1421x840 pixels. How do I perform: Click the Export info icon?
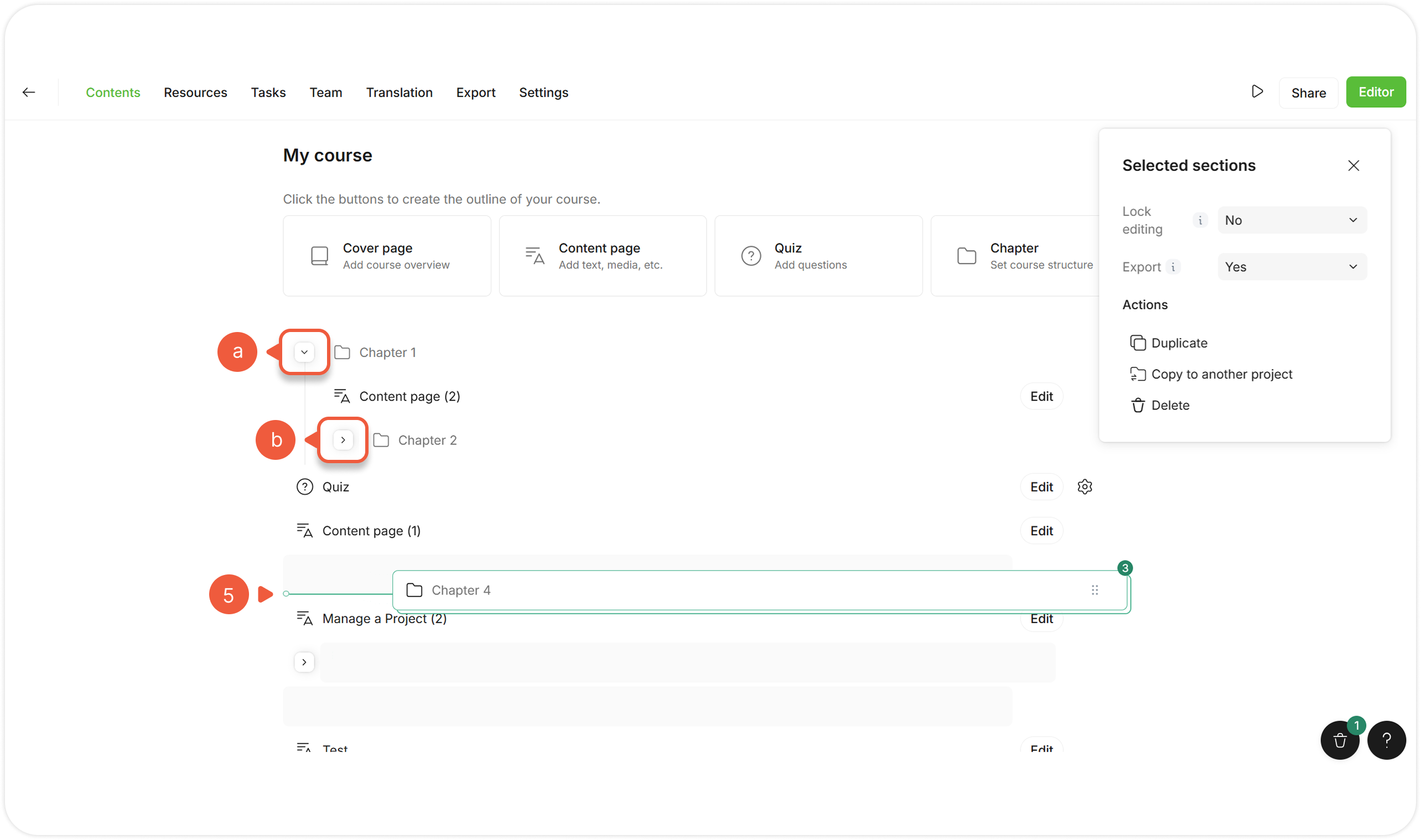[1173, 267]
